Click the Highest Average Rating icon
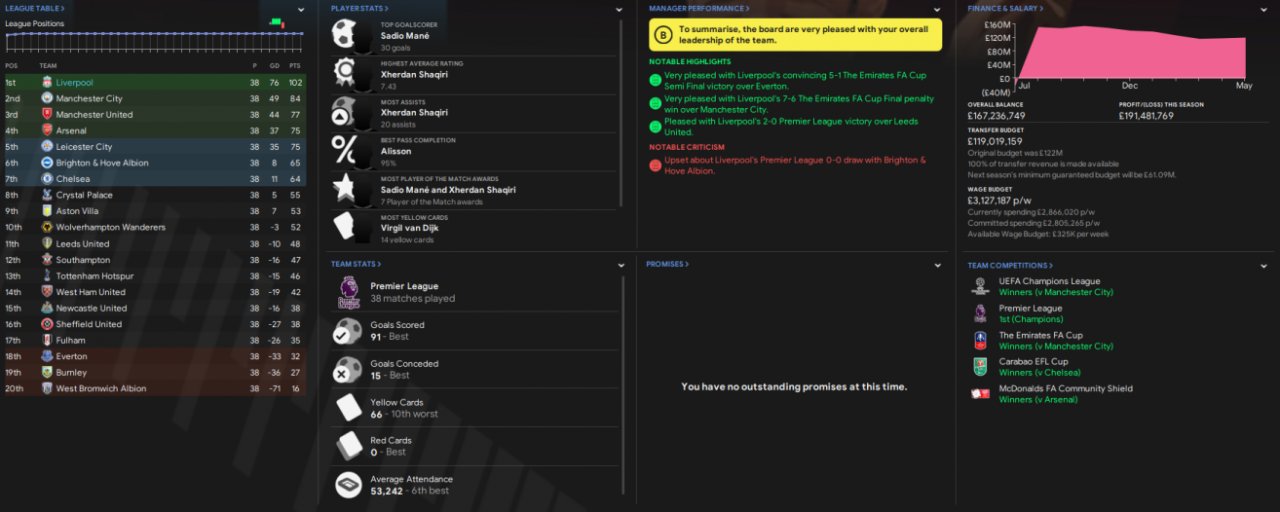The width and height of the screenshot is (1280, 512). click(346, 73)
